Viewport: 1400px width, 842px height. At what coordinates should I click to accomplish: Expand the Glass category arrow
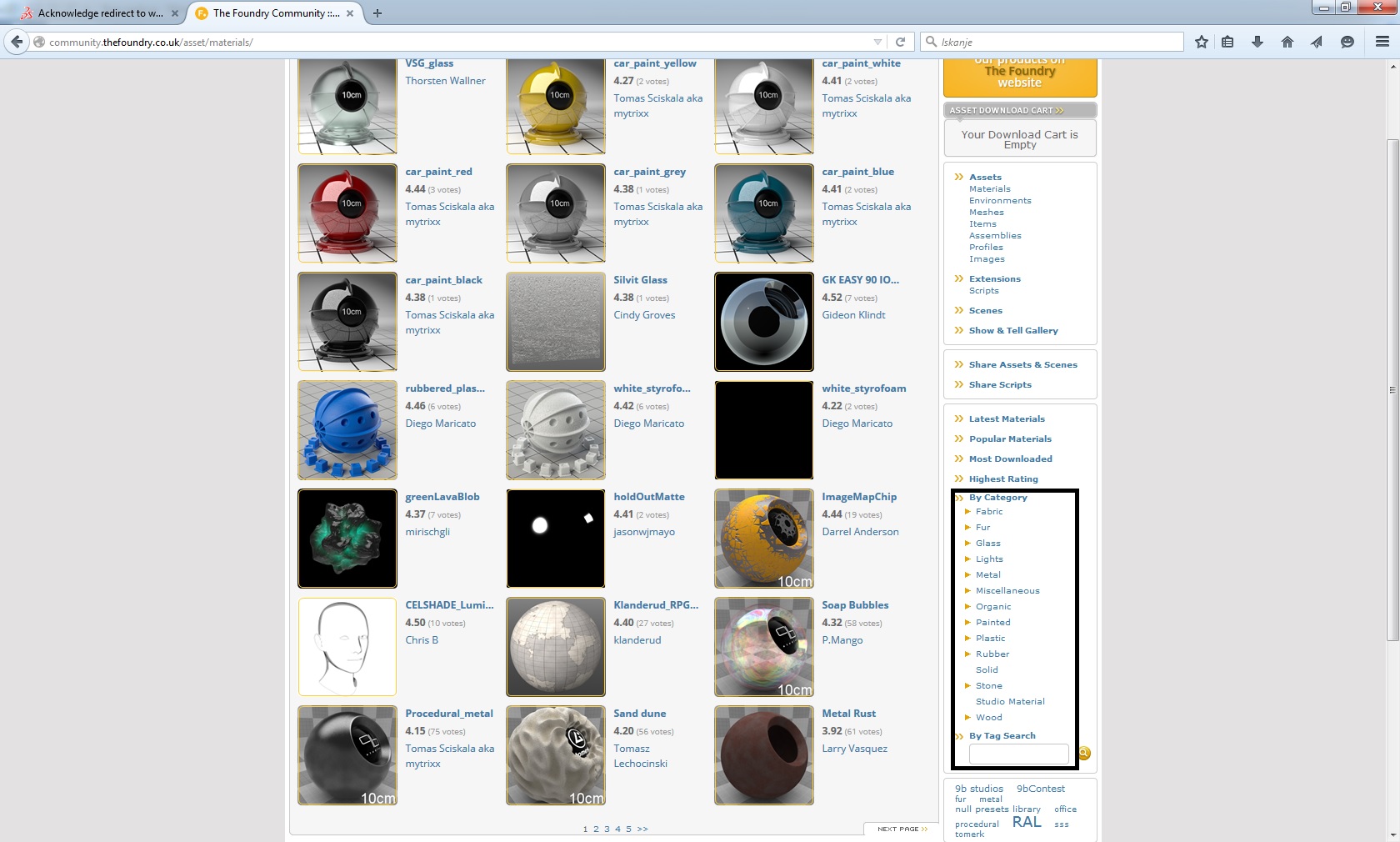coord(968,543)
